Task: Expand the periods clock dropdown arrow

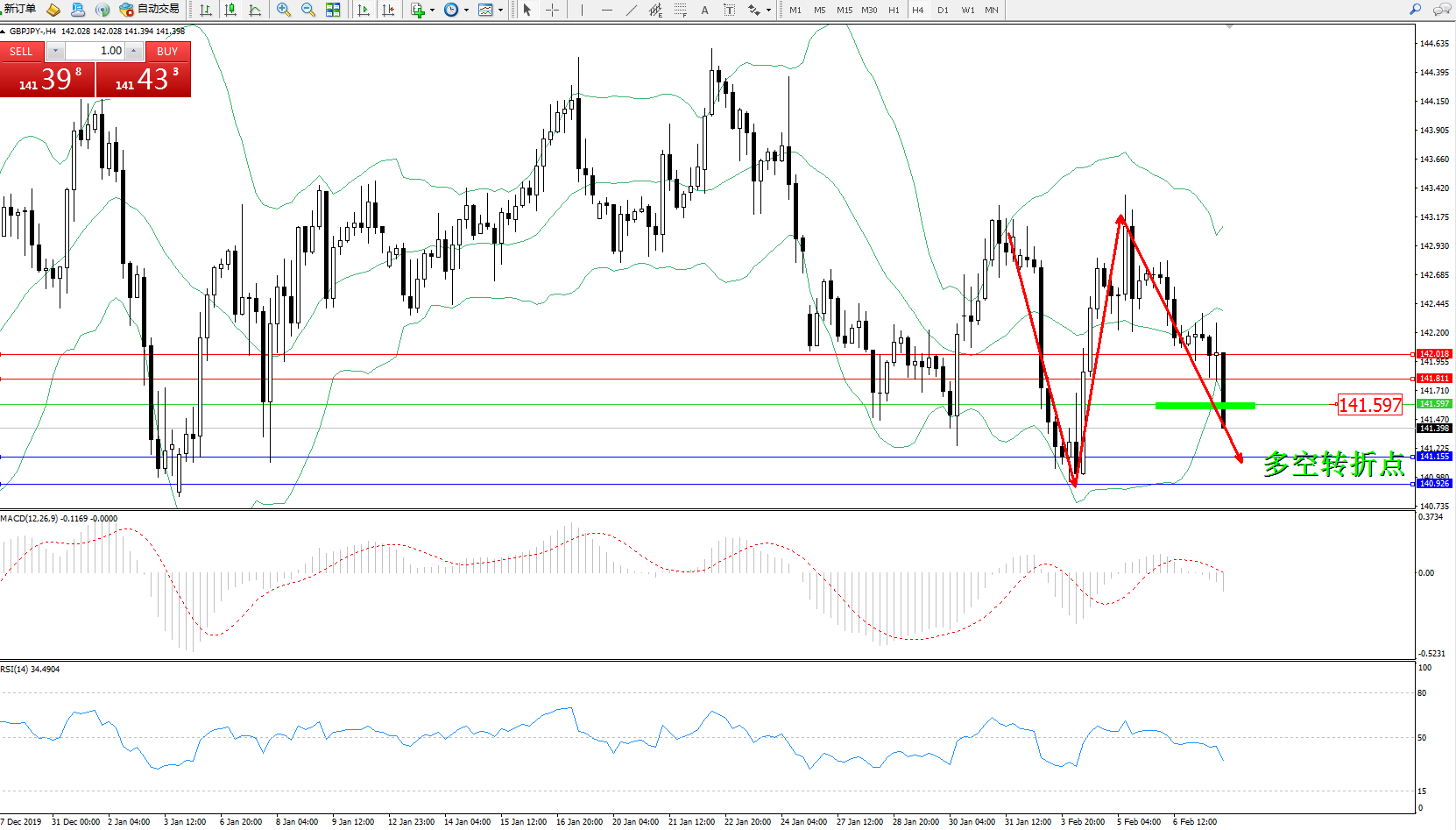Action: tap(466, 11)
